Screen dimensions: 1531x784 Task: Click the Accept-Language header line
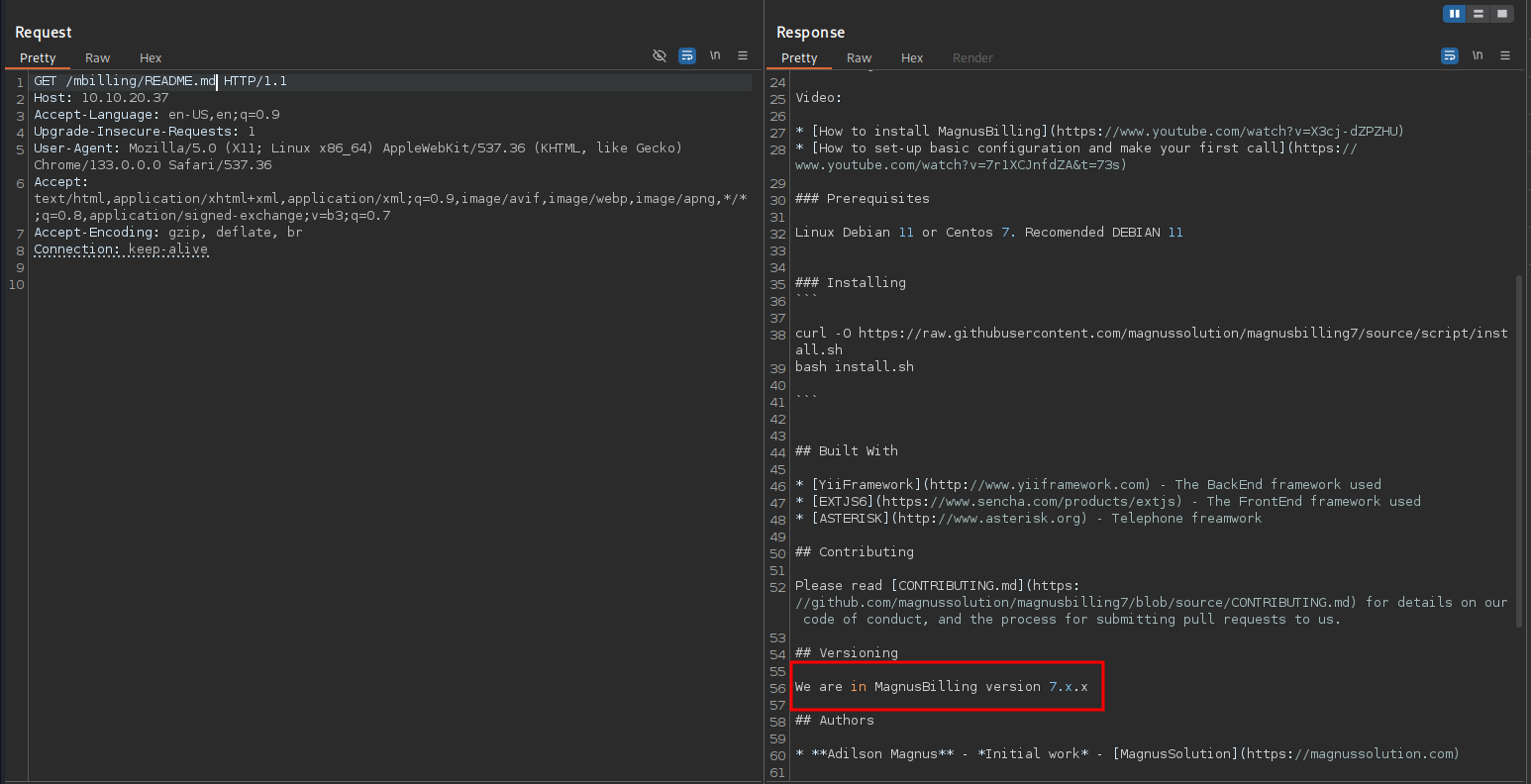click(x=156, y=115)
